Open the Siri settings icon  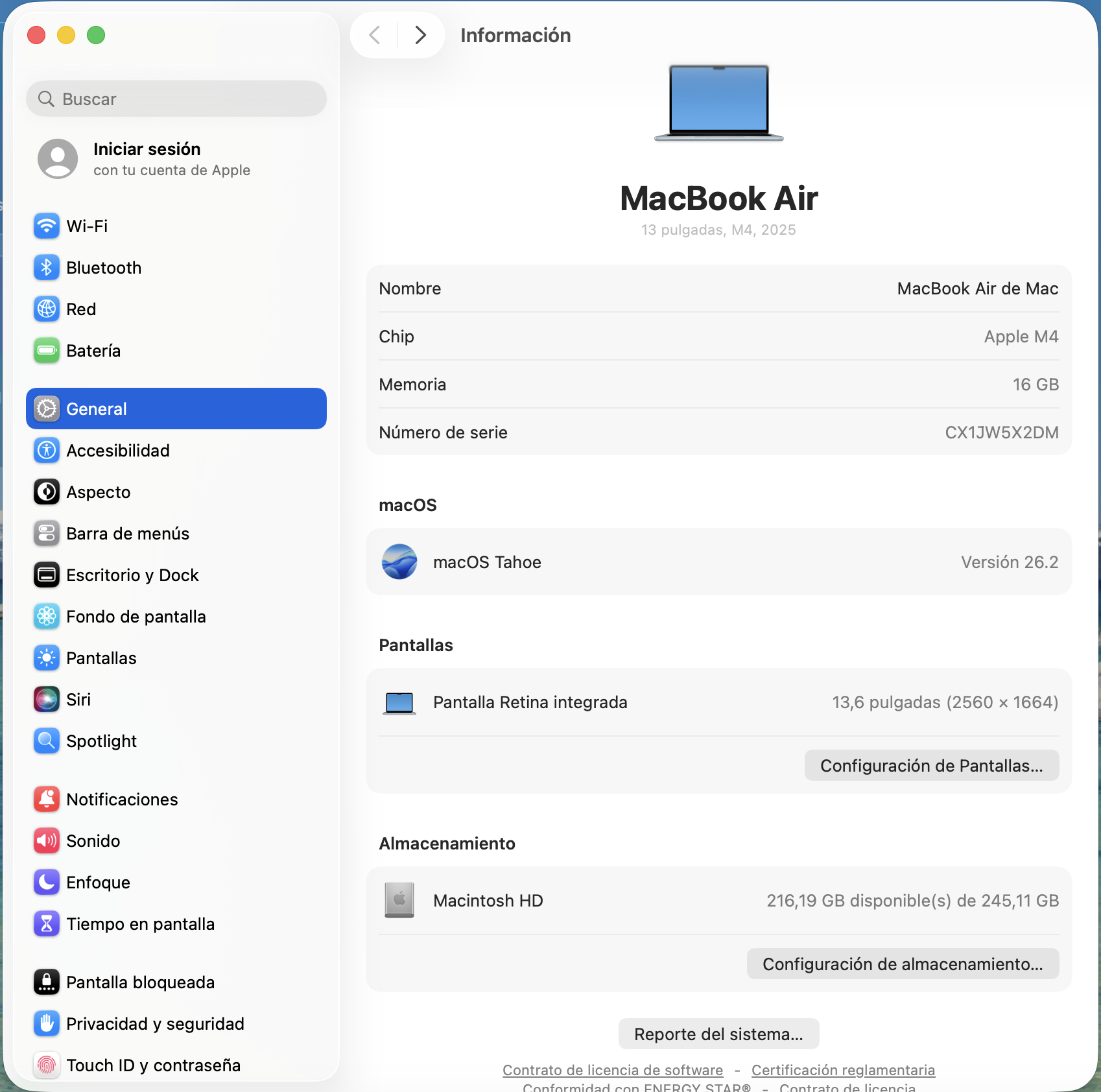(47, 700)
